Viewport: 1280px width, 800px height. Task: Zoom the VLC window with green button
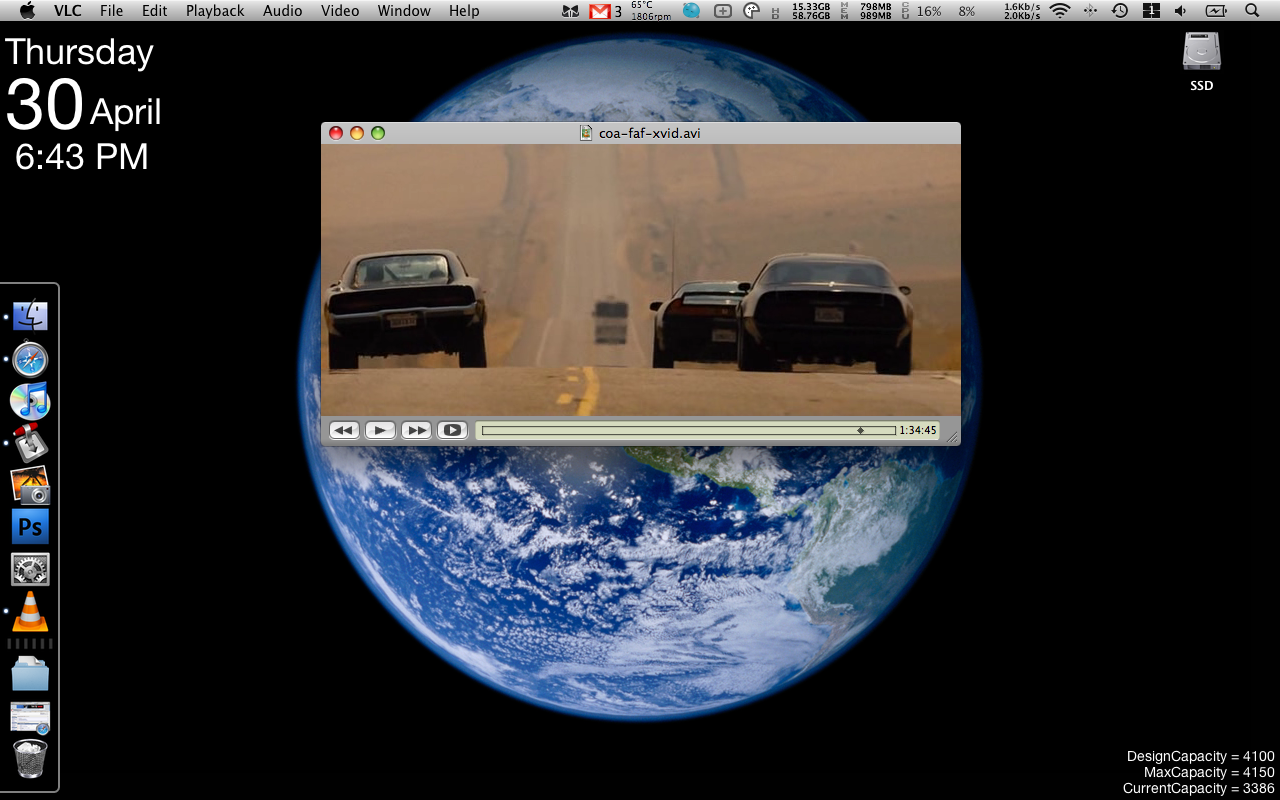[x=378, y=133]
